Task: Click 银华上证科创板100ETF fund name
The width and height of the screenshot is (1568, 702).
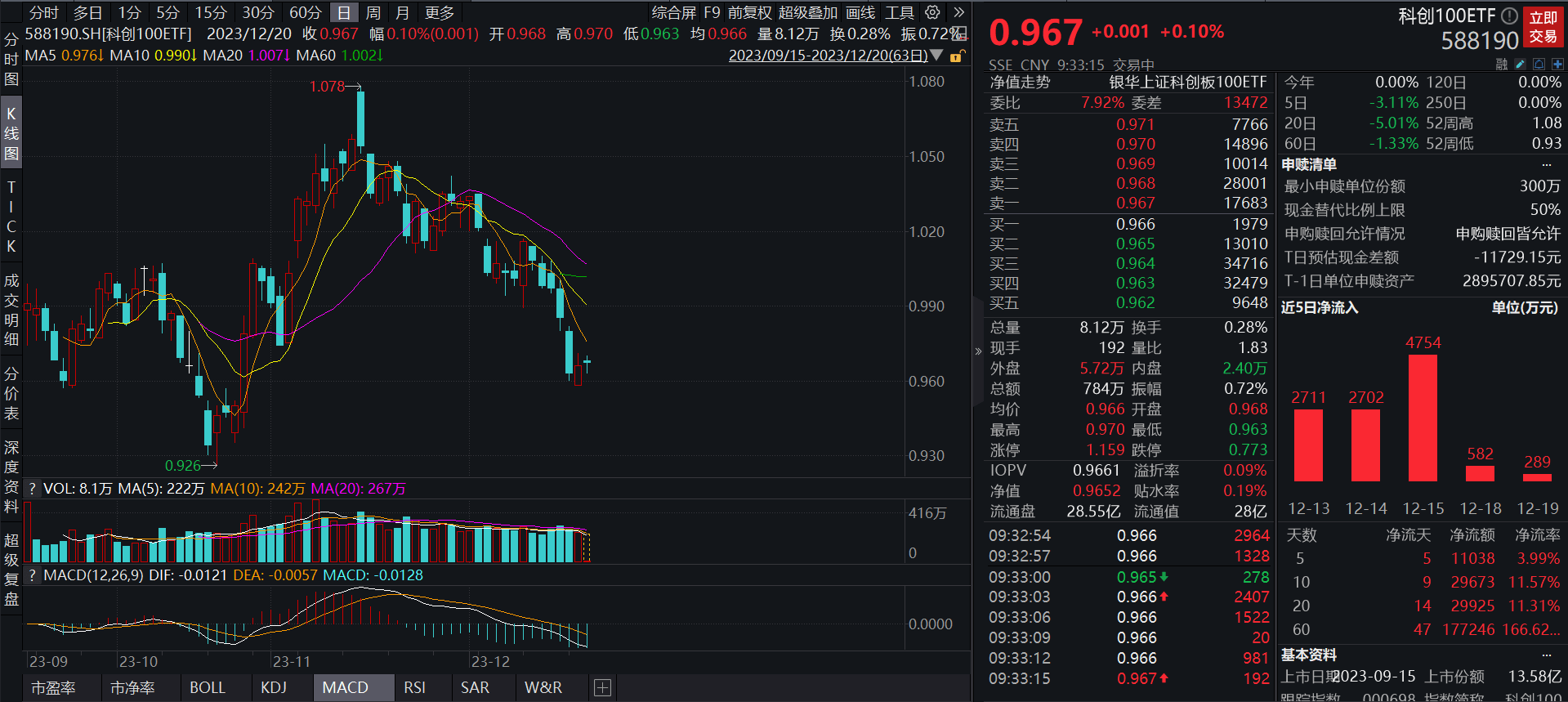Action: [1187, 82]
